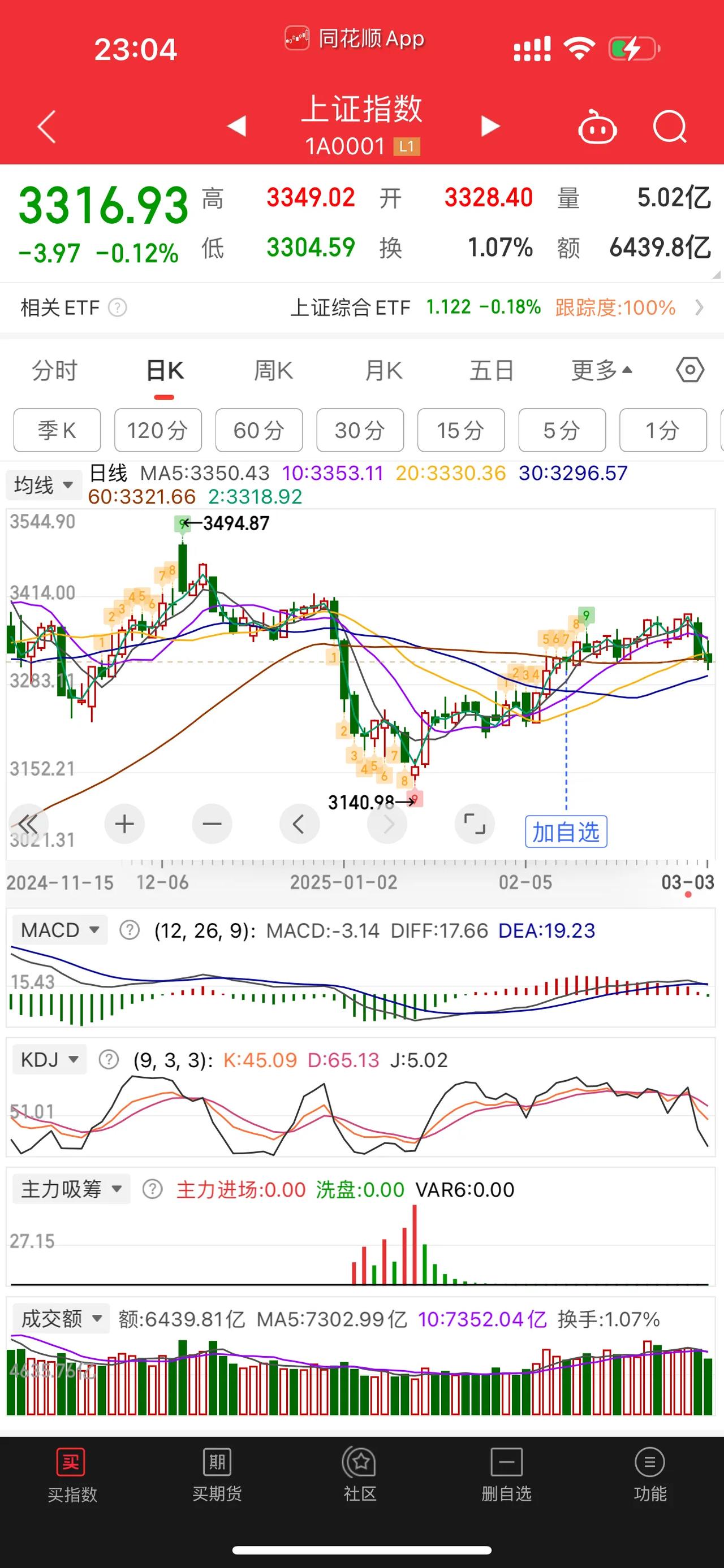Select 15分 period button
The image size is (724, 1568).
[461, 430]
